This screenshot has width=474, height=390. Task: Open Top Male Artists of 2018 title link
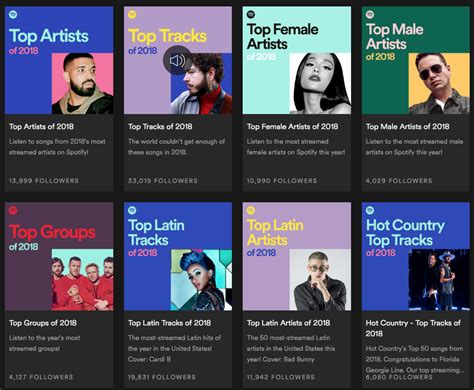(x=407, y=126)
